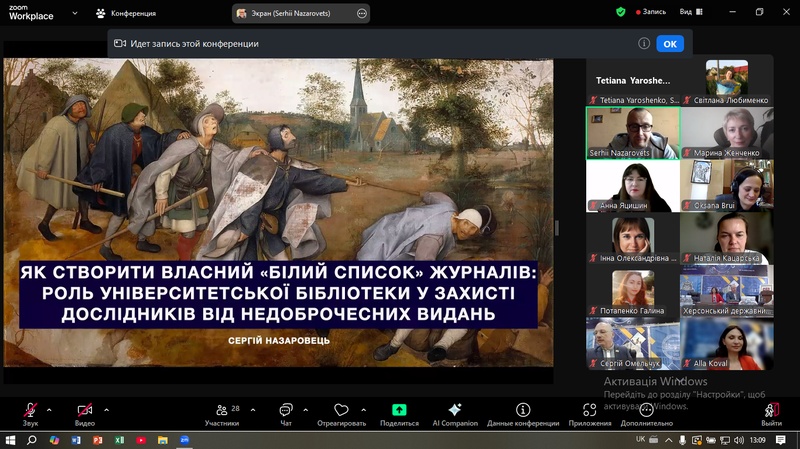This screenshot has height=449, width=800.
Task: Click green encryption shield icon
Action: click(620, 12)
